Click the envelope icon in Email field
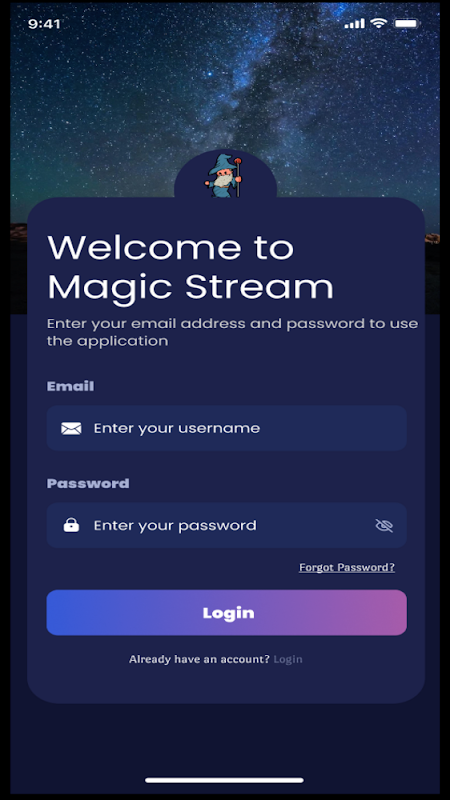The image size is (450, 800). tap(71, 428)
